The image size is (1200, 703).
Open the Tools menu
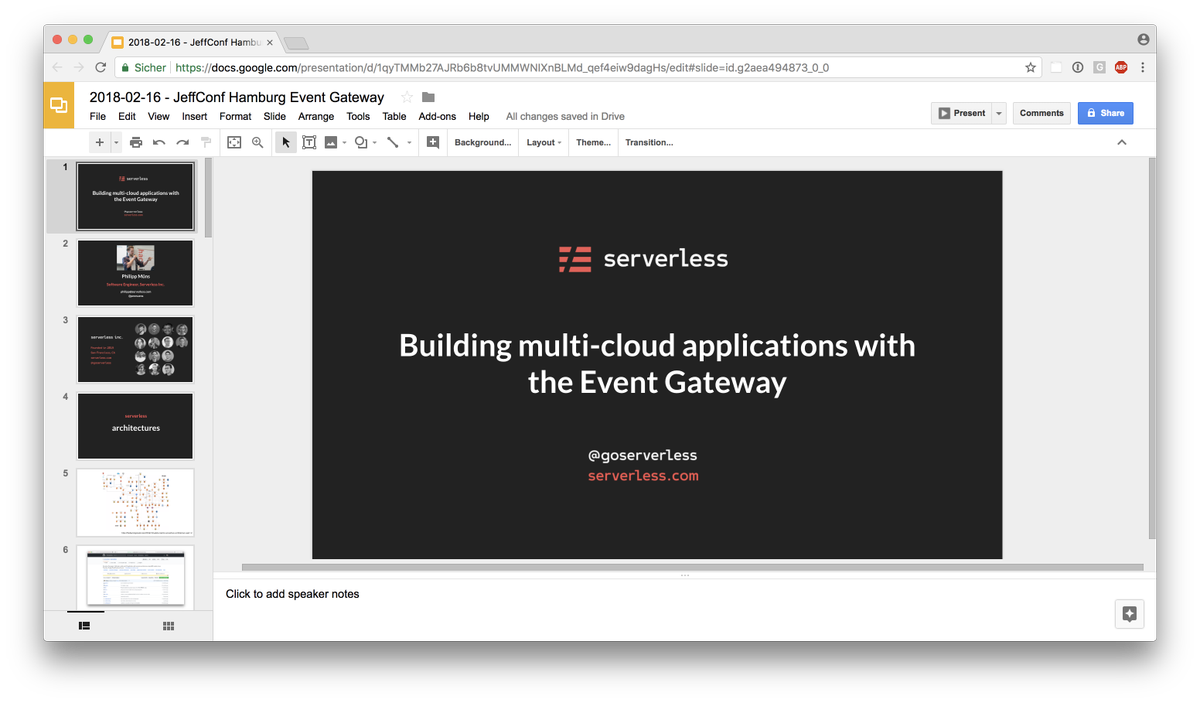(x=358, y=117)
